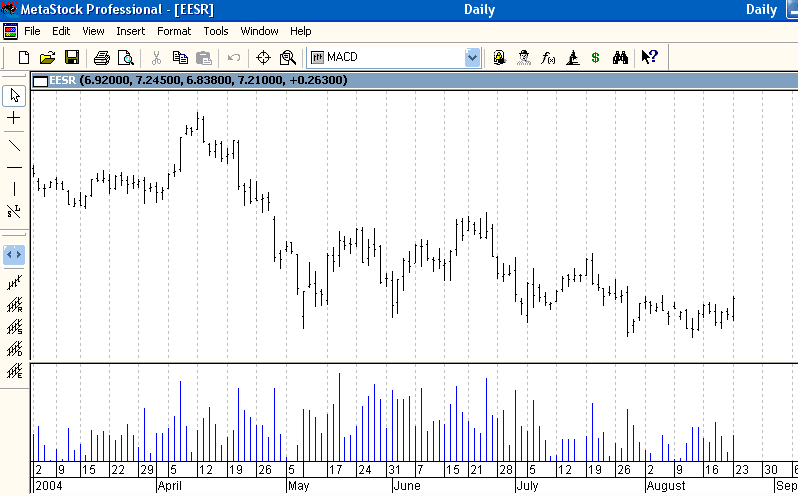Screen dimensions: 798x496
Task: Click the MetaStock application icon in the title bar
Action: coord(9,9)
